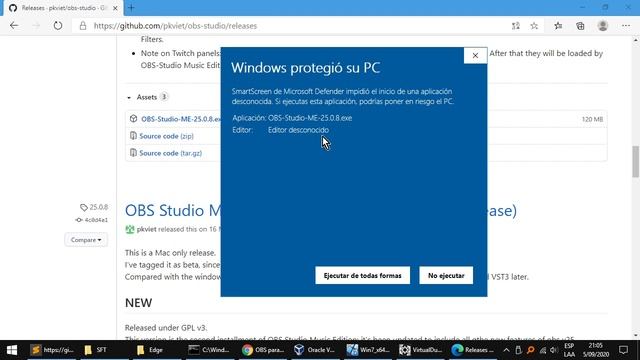The width and height of the screenshot is (640, 360).
Task: Switch to VirtualDub taskbar item
Action: click(x=420, y=350)
